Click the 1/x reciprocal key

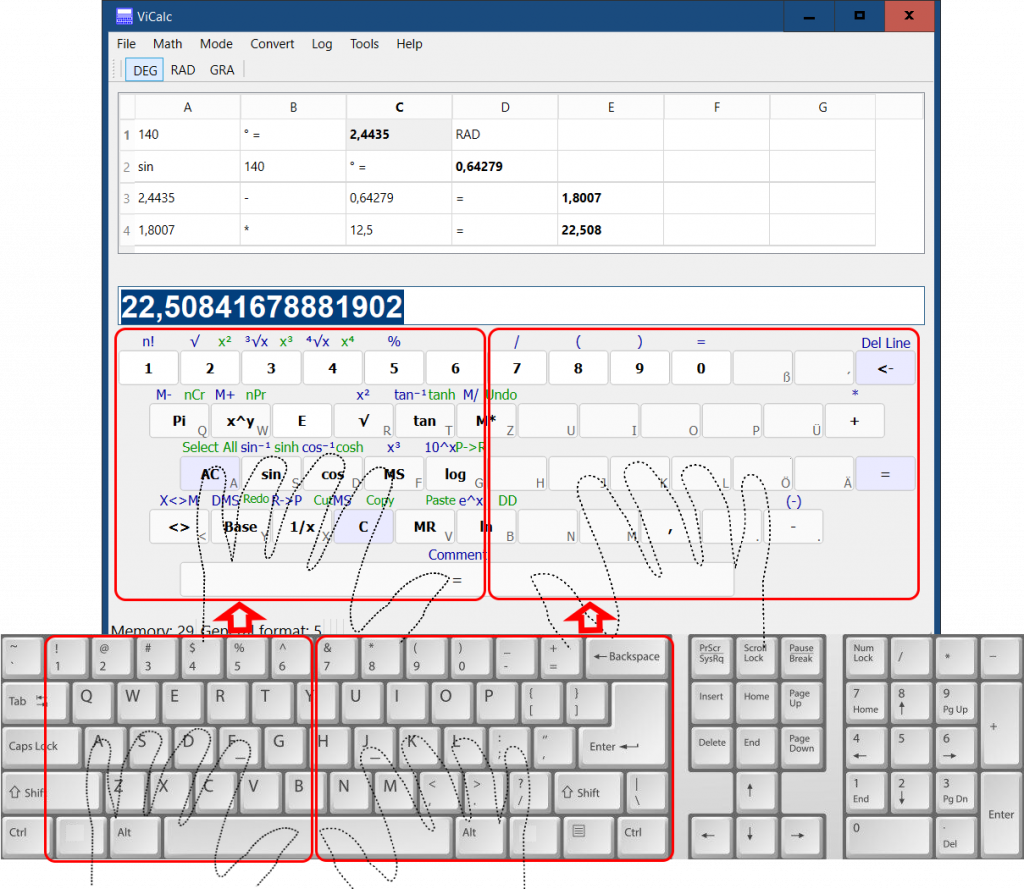[x=302, y=527]
